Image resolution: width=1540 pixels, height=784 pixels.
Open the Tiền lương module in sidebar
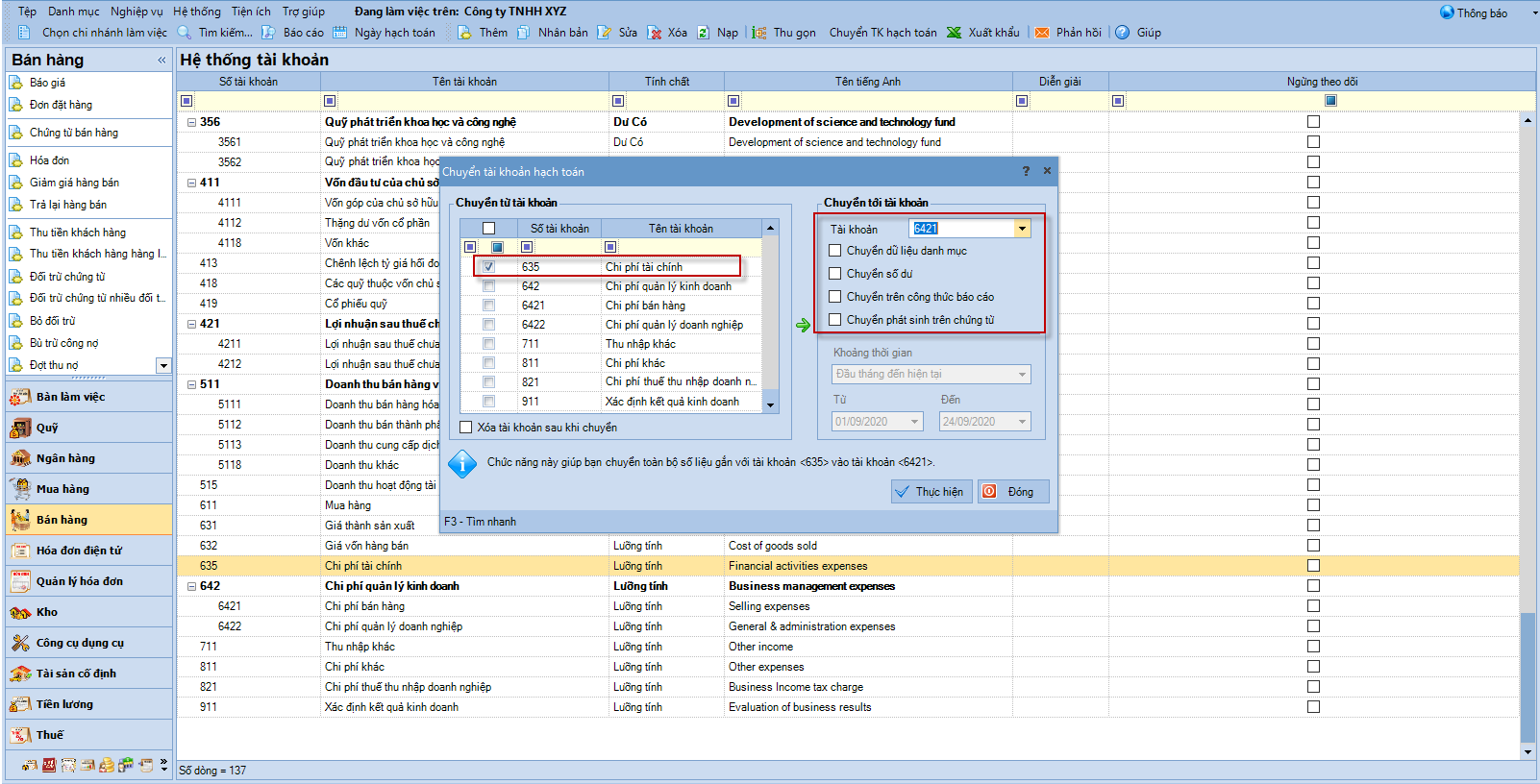(64, 704)
